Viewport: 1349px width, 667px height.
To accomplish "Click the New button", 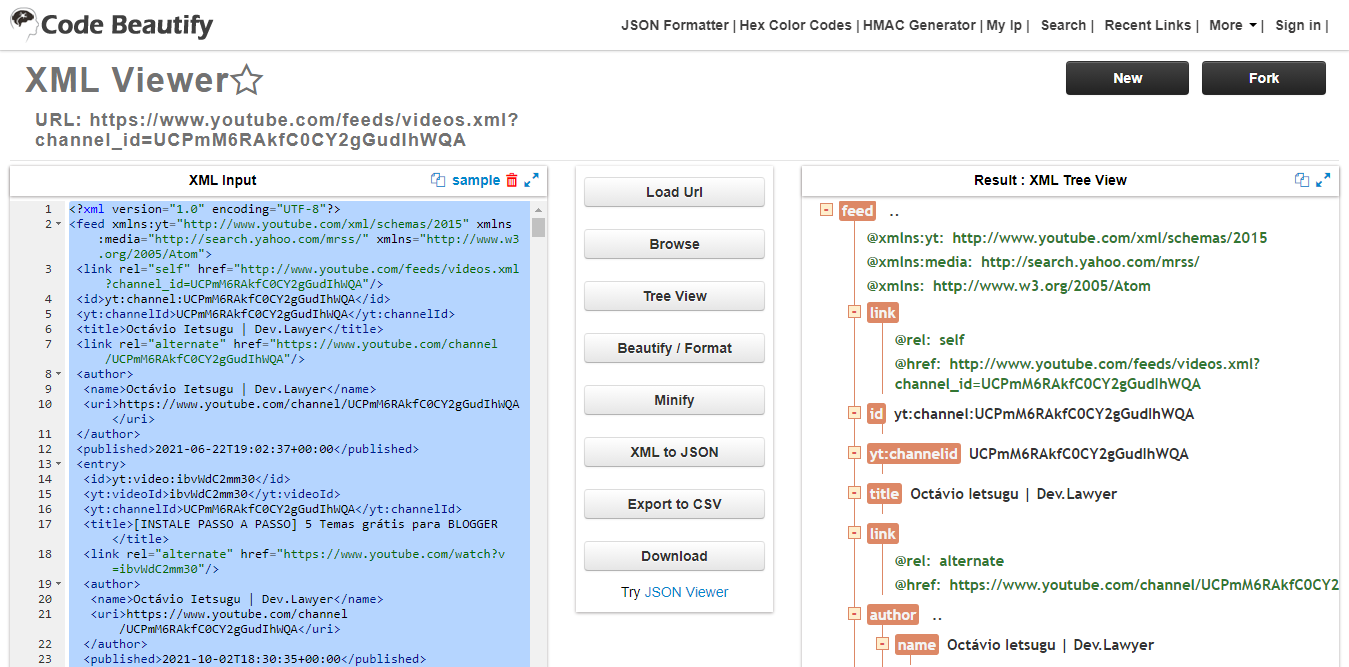I will tap(1127, 78).
